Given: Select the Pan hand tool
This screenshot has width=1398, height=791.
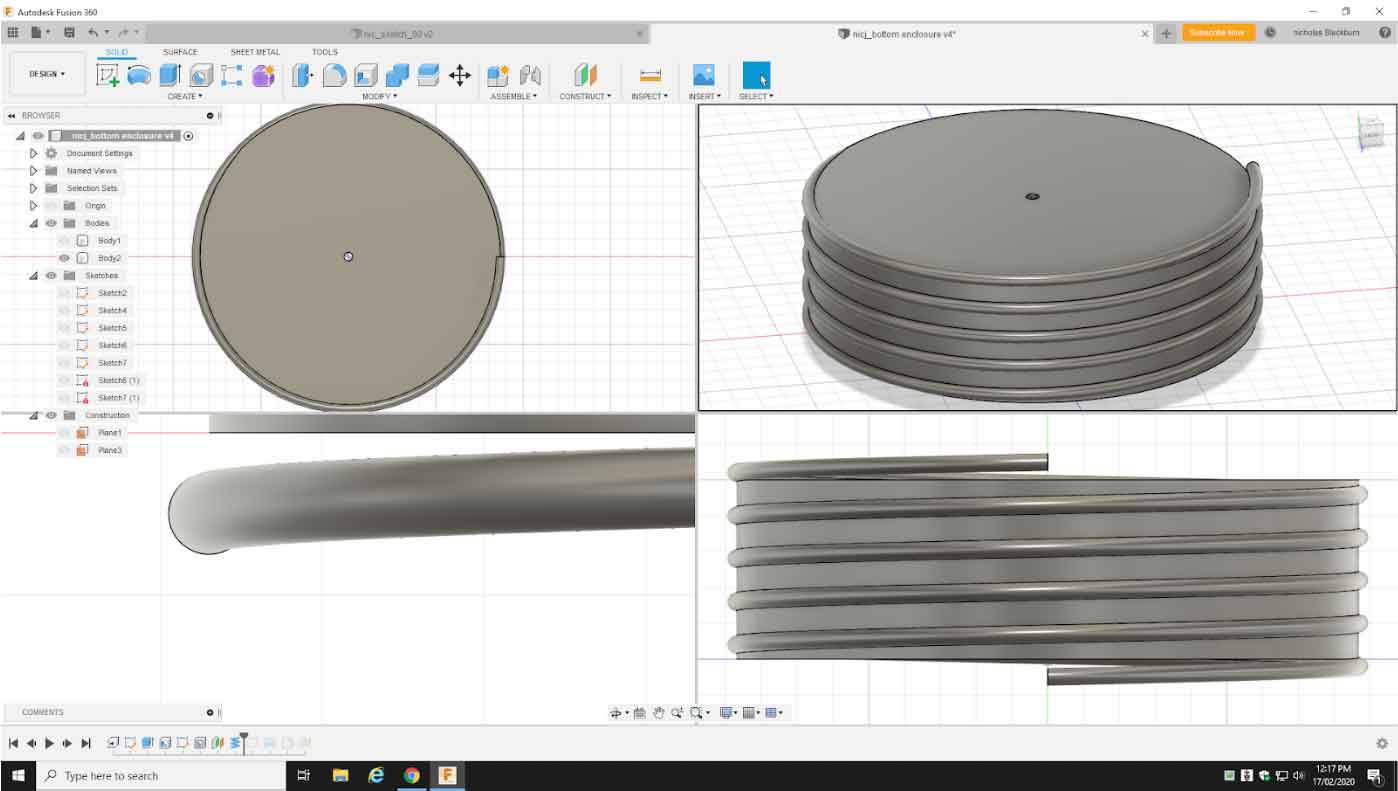Looking at the screenshot, I should (x=659, y=713).
